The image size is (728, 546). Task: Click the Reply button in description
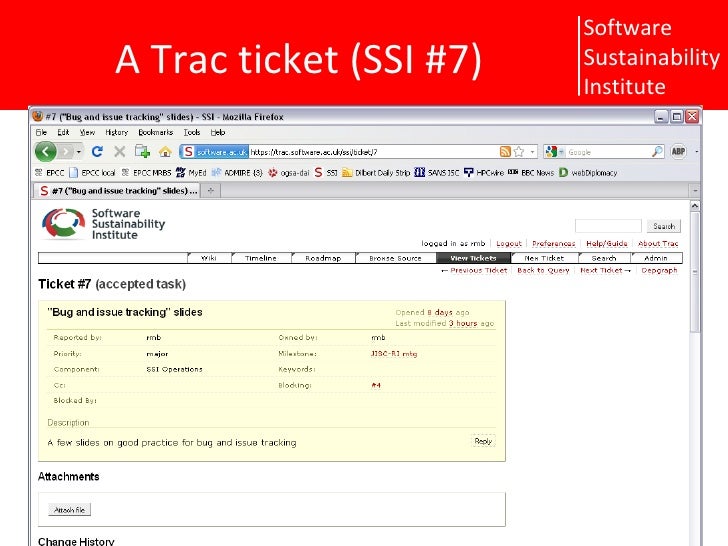[483, 441]
